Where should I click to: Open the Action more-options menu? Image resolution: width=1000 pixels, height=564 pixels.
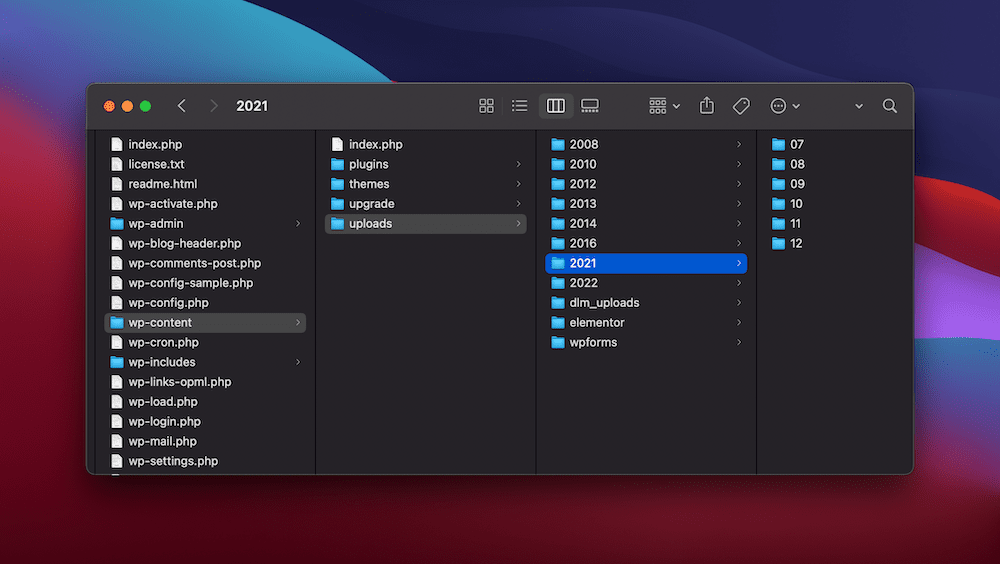tap(785, 106)
